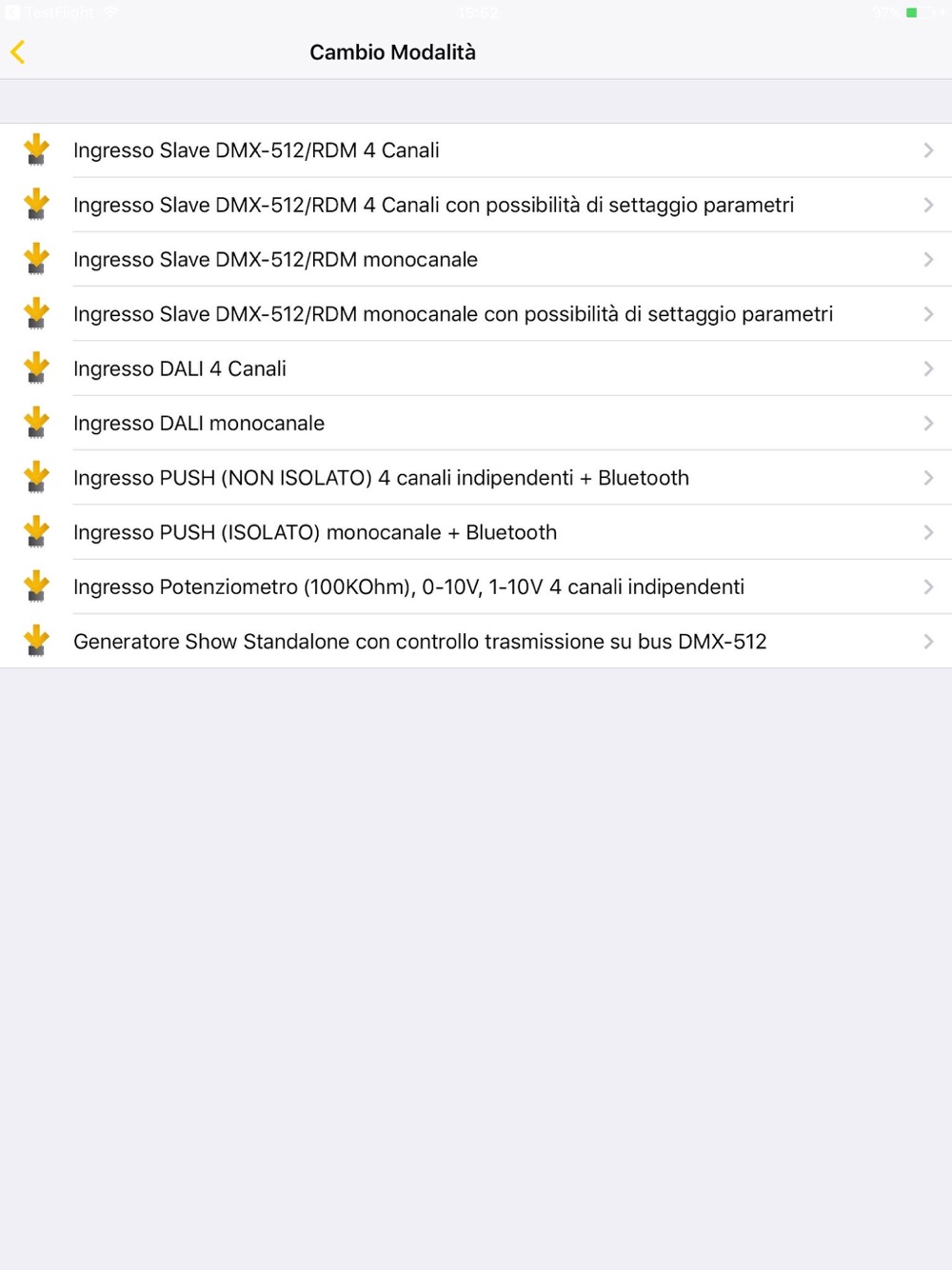Select DMX-512/RDM 4 Canali con settaggio parametri

click(433, 206)
